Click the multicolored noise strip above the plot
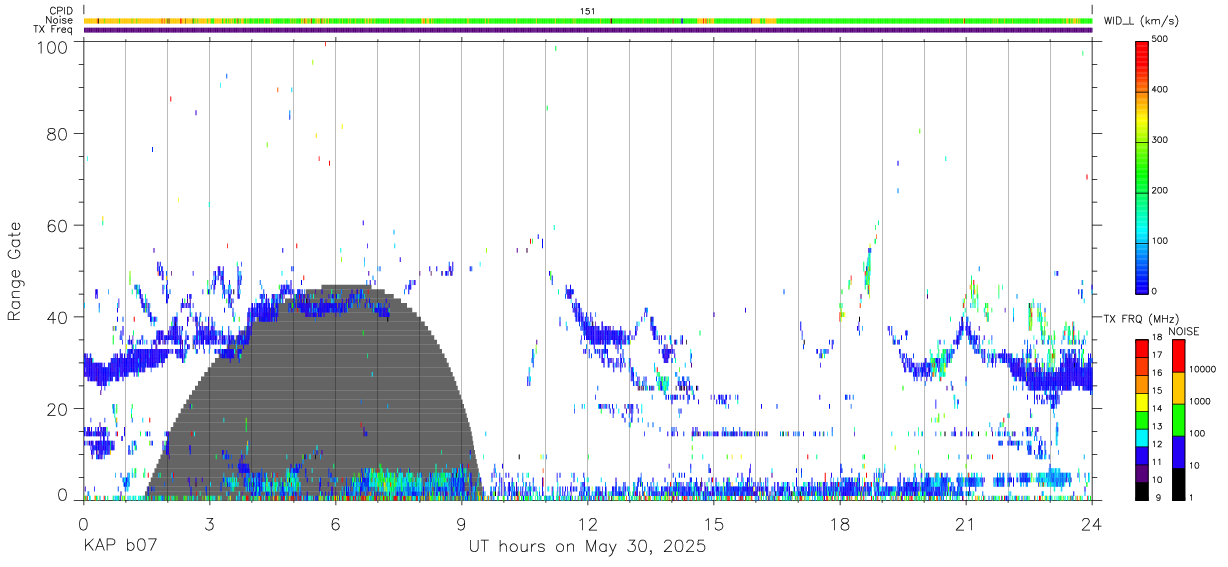The height and width of the screenshot is (567, 1228). tap(588, 20)
